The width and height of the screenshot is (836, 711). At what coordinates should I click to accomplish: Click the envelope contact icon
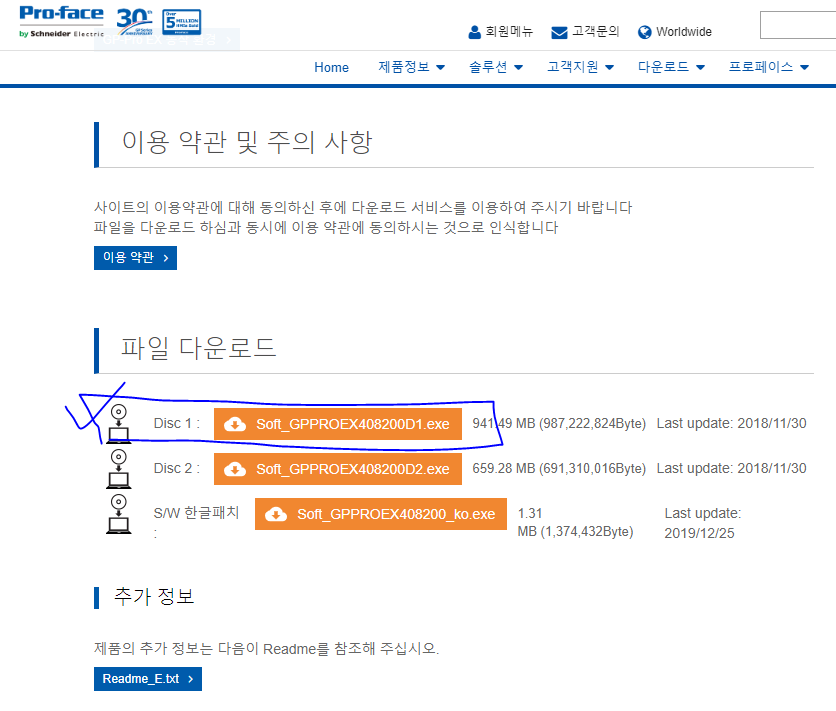(x=559, y=33)
